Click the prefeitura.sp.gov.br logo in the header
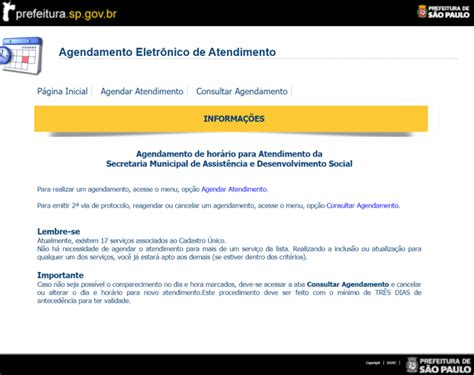 (59, 13)
